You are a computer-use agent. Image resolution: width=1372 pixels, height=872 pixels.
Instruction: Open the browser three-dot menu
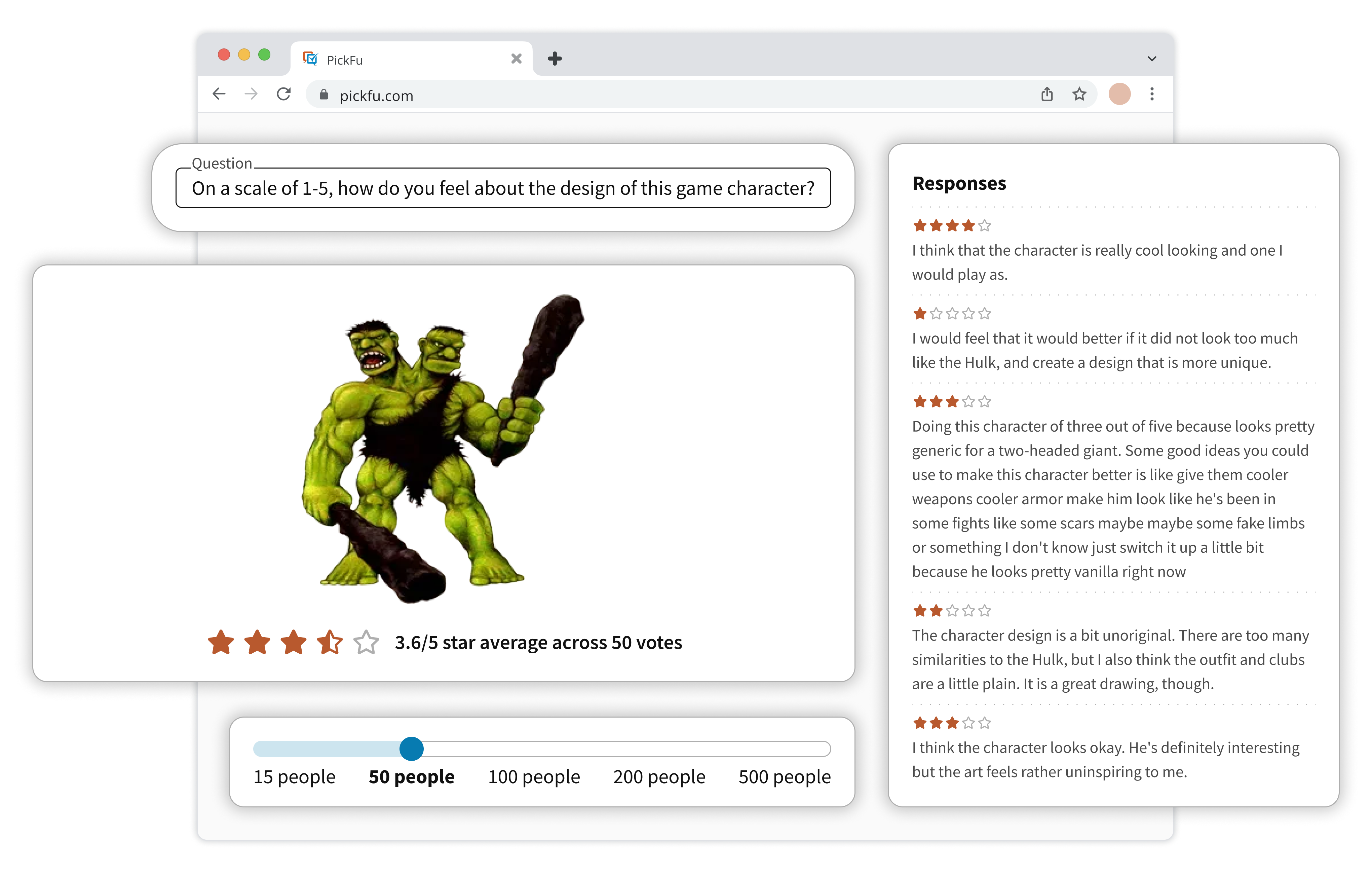[x=1151, y=94]
